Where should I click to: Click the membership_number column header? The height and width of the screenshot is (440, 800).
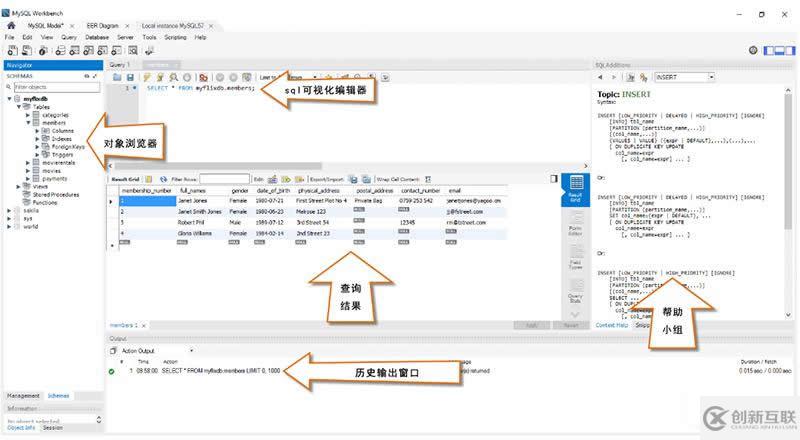(x=146, y=190)
